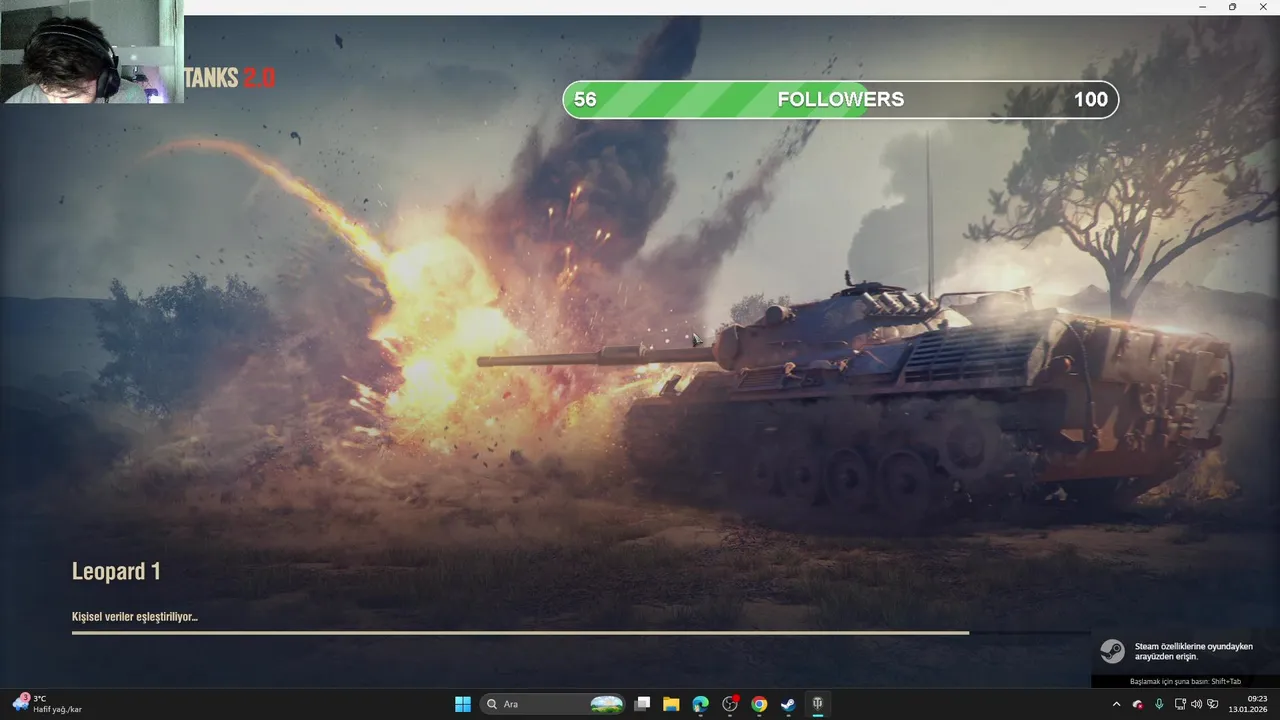Image resolution: width=1280 pixels, height=720 pixels.
Task: Expand the hidden system tray icons chevron
Action: coord(1116,704)
